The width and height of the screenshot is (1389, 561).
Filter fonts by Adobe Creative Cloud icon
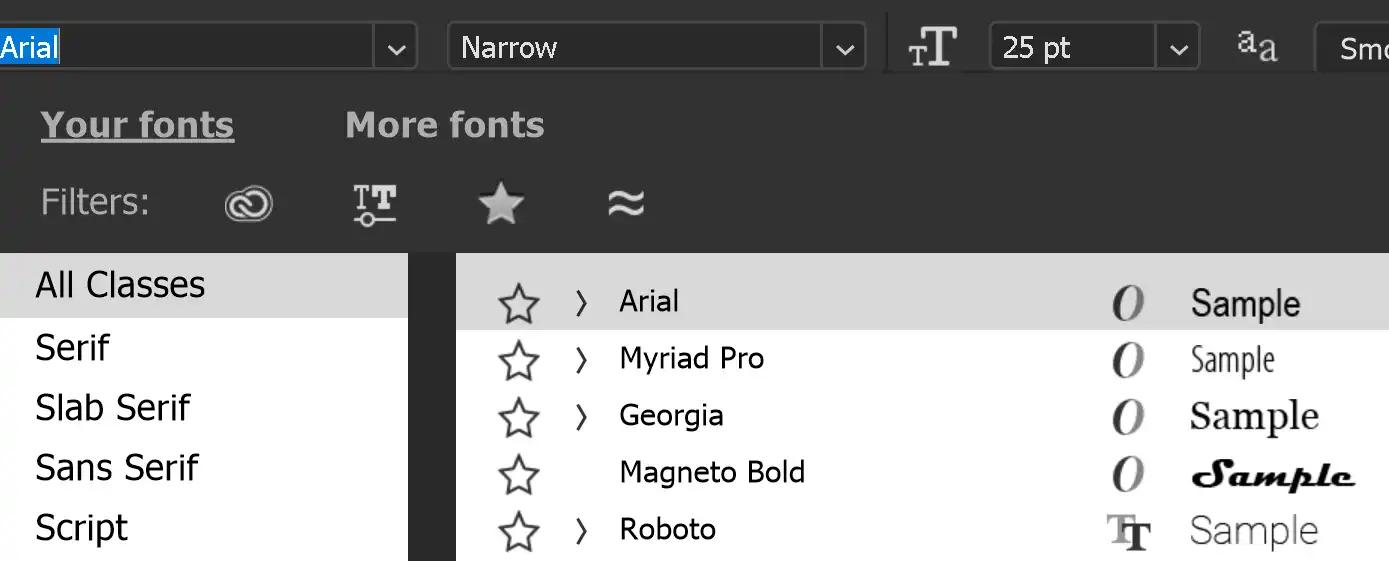coord(248,204)
